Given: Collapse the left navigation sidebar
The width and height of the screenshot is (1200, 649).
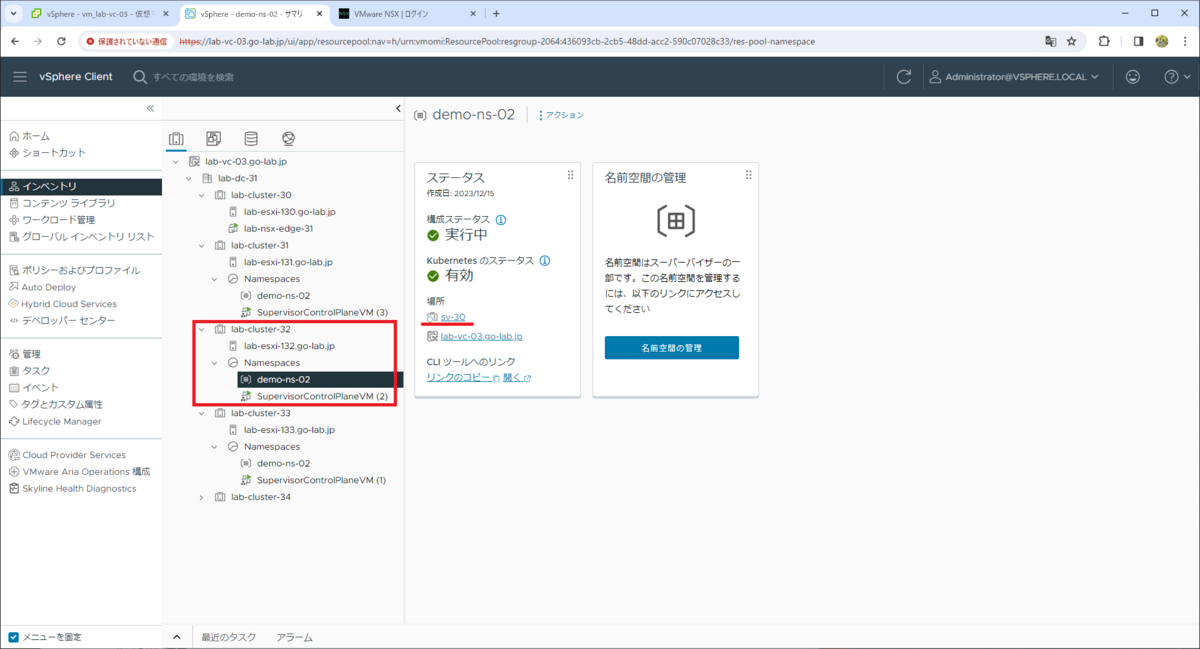Looking at the screenshot, I should [150, 108].
